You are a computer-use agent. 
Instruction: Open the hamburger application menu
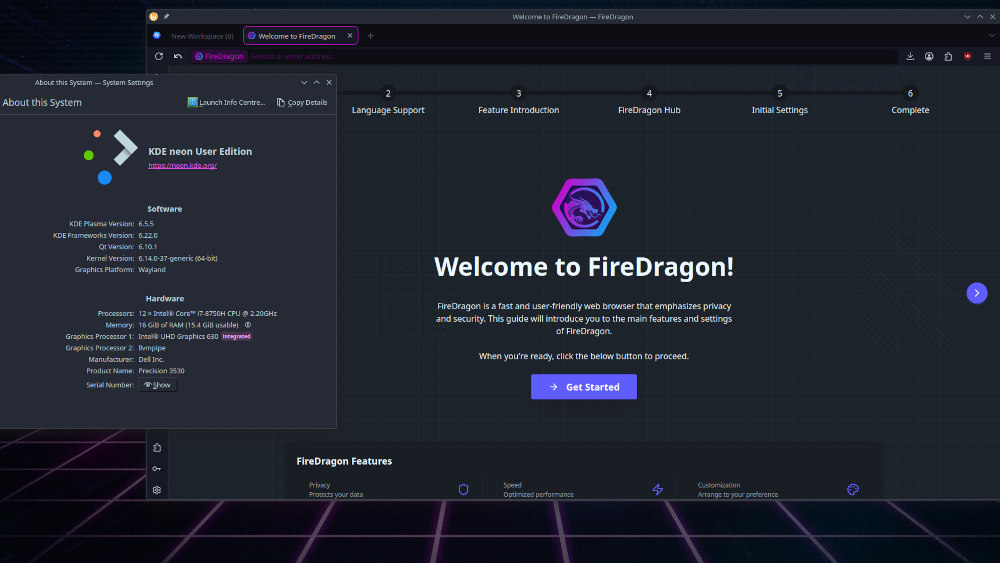pyautogui.click(x=987, y=56)
